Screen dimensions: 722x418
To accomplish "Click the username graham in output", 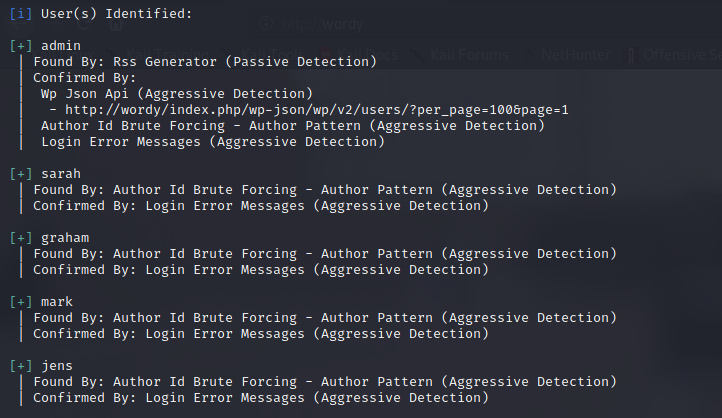I will coord(65,238).
